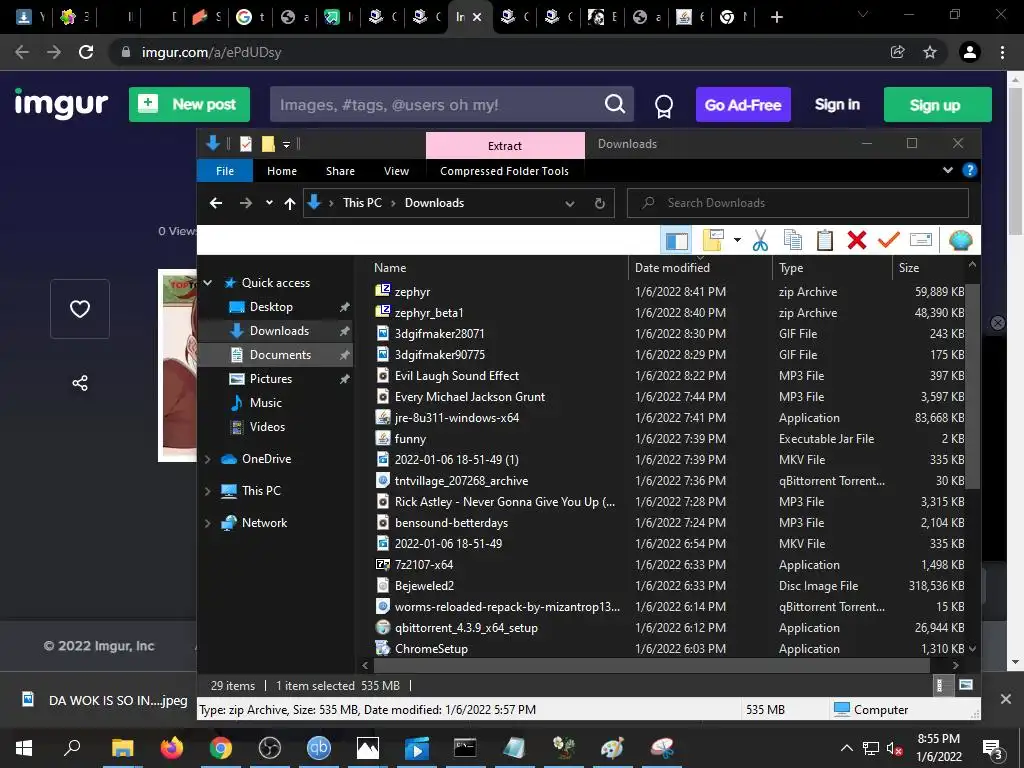The height and width of the screenshot is (768, 1024).
Task: Open the Classic Shell settings shell icon
Action: click(x=961, y=240)
